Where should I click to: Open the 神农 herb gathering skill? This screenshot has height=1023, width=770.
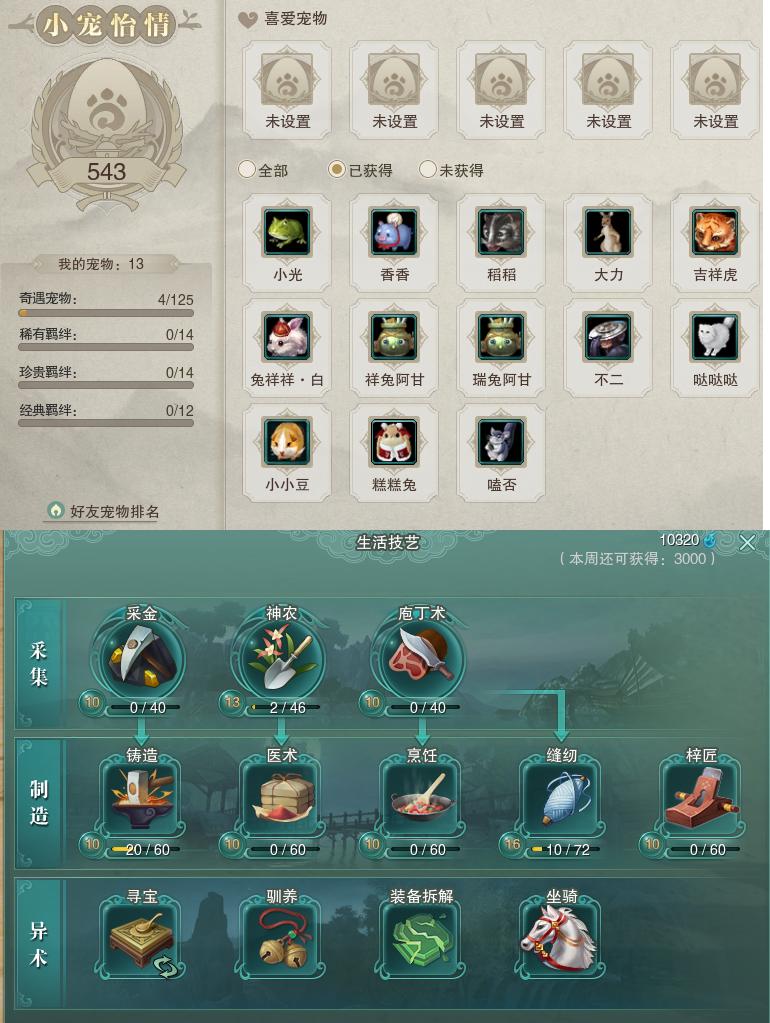tap(281, 658)
